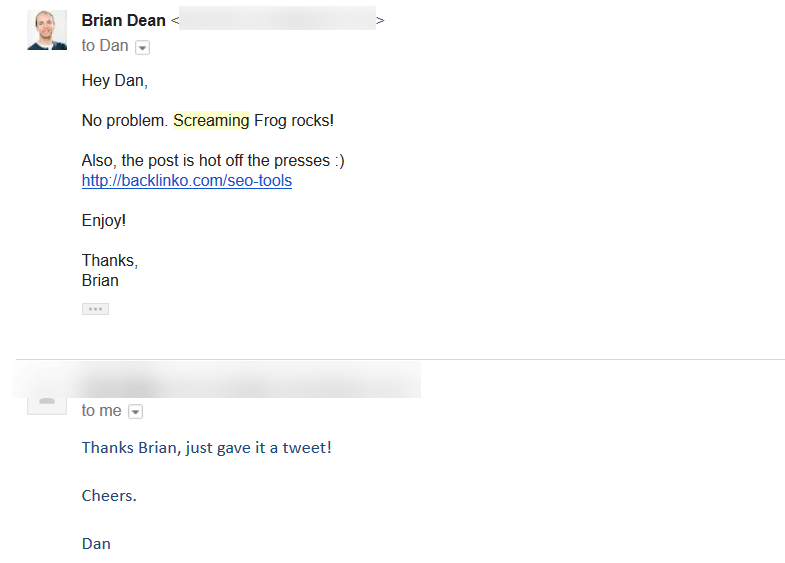Expand details arrow next to "to me"
Viewport: 785px width, 563px height.
point(135,412)
